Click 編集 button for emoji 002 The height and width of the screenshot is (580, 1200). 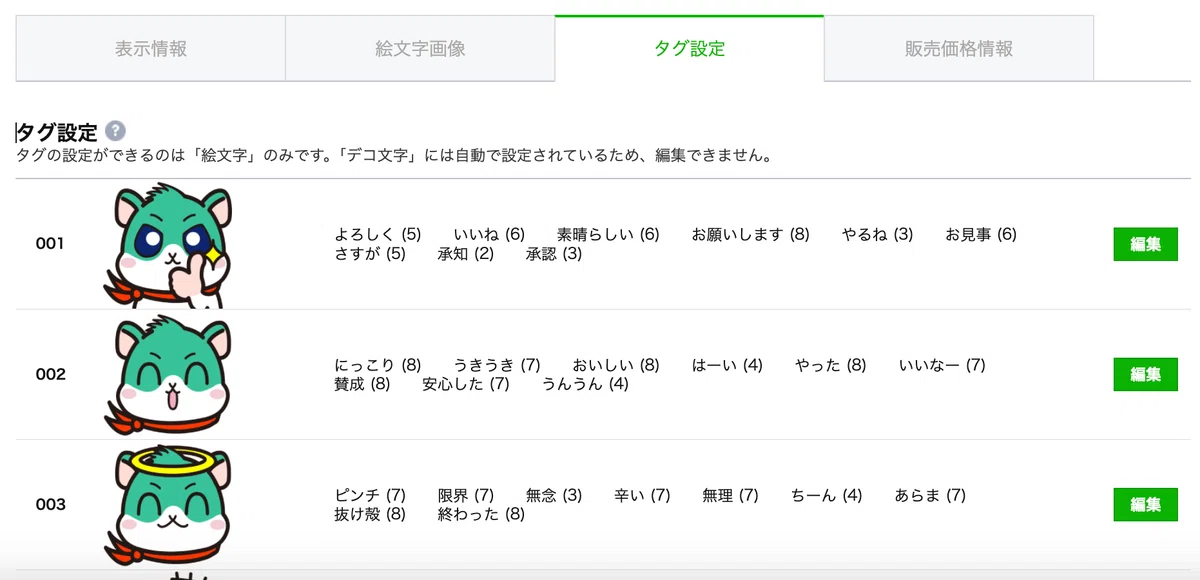[x=1145, y=374]
